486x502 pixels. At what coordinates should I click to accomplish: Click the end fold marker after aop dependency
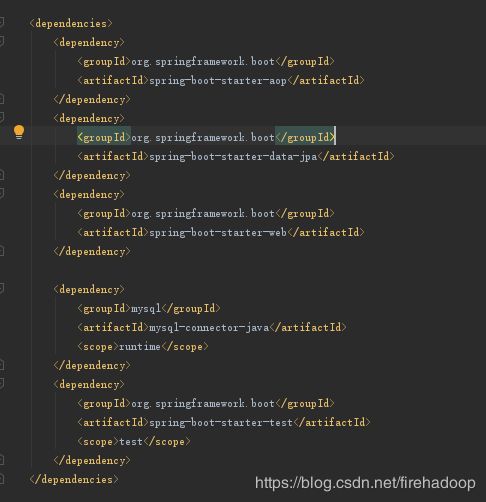point(2,99)
